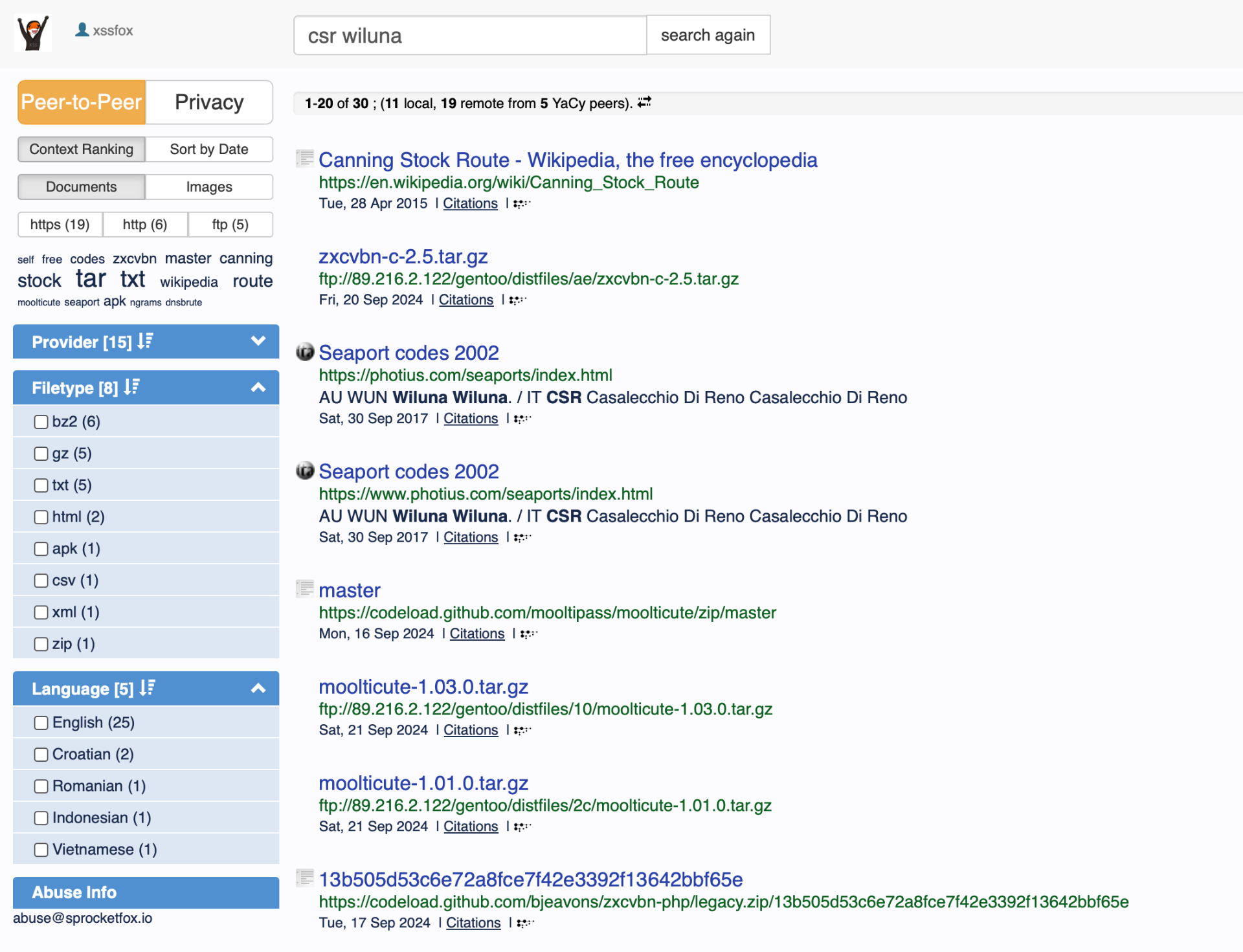1243x952 pixels.
Task: Expand the Provider [15] panel
Action: point(258,342)
